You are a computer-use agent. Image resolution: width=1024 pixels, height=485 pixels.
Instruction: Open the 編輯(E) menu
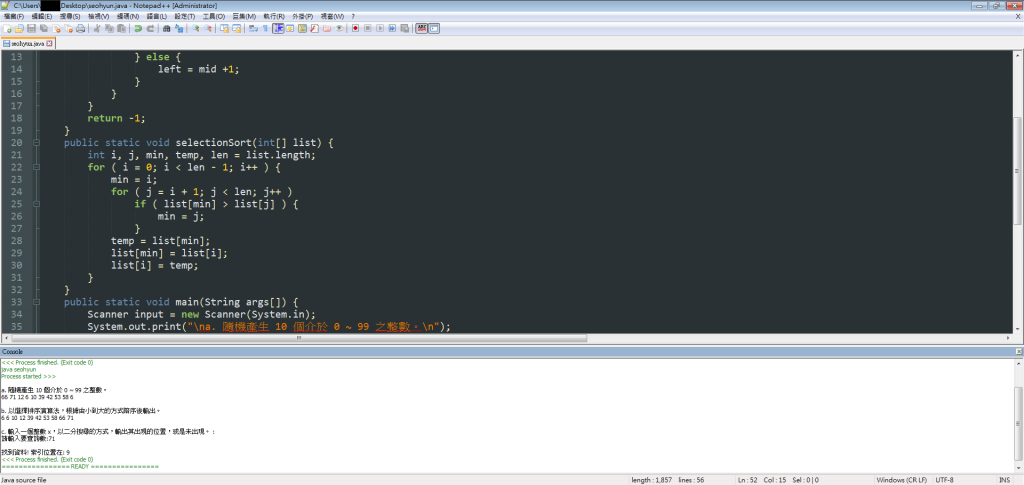click(x=42, y=16)
